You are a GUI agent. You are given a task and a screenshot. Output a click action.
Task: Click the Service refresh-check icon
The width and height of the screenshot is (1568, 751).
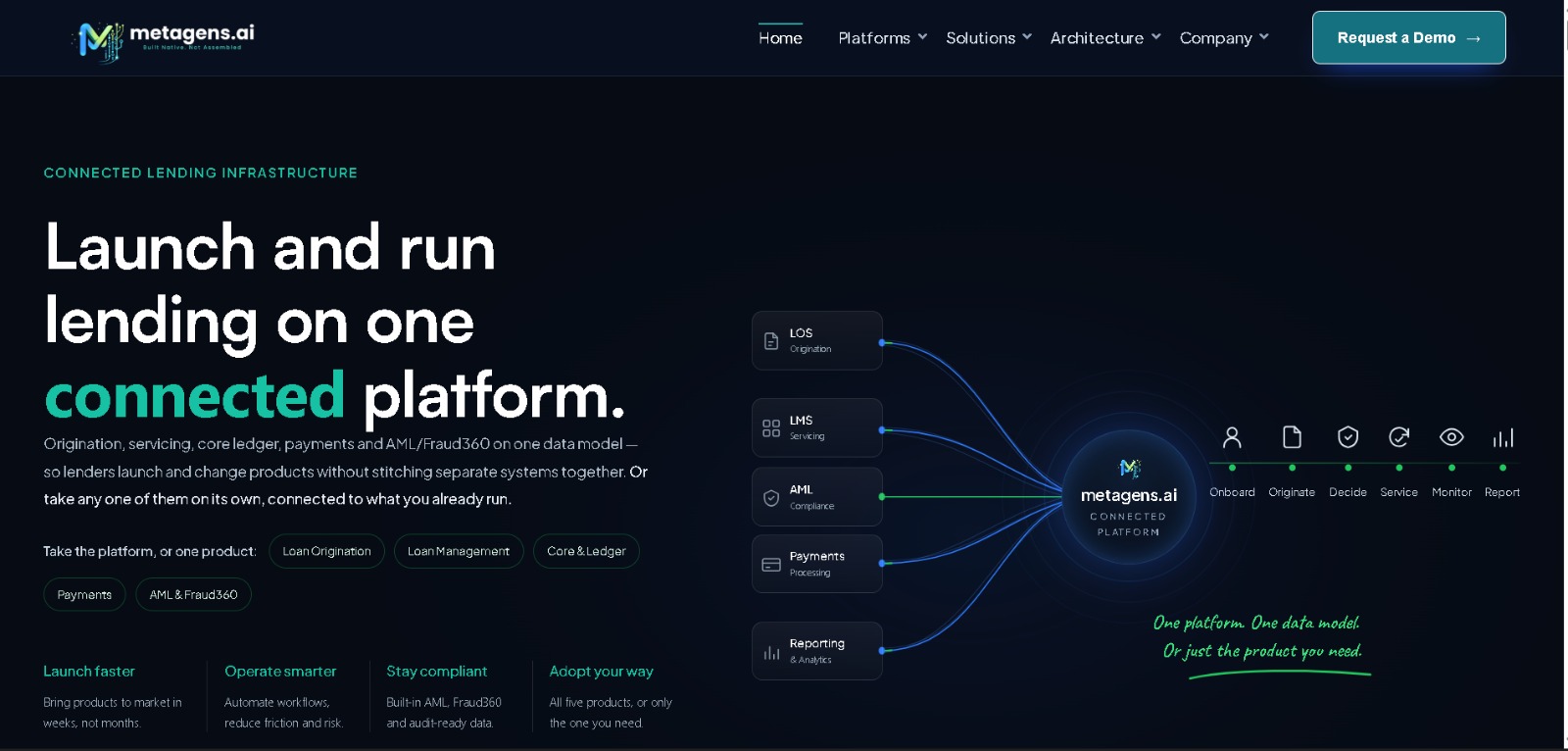(1398, 437)
